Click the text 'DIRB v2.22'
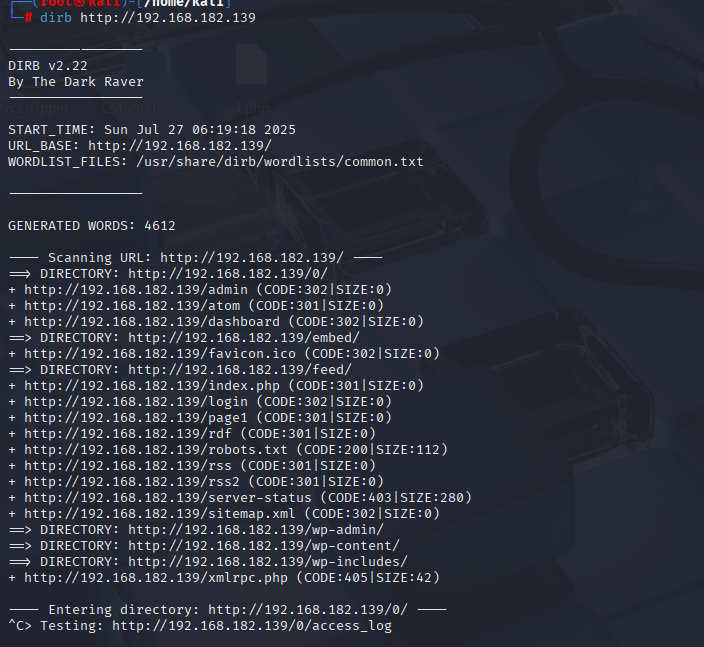This screenshot has height=647, width=704. pos(48,66)
